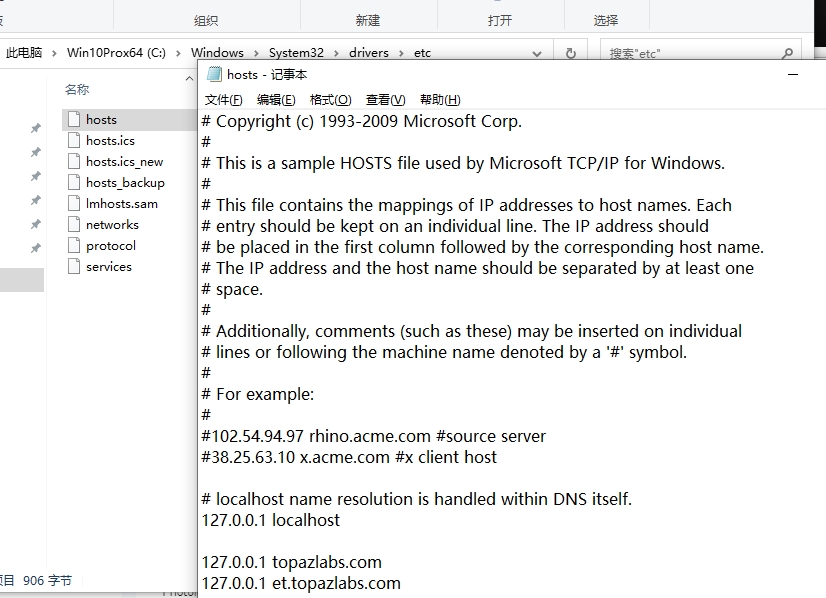Open the 格式(O) menu in Notepad
The image size is (826, 598).
[330, 100]
